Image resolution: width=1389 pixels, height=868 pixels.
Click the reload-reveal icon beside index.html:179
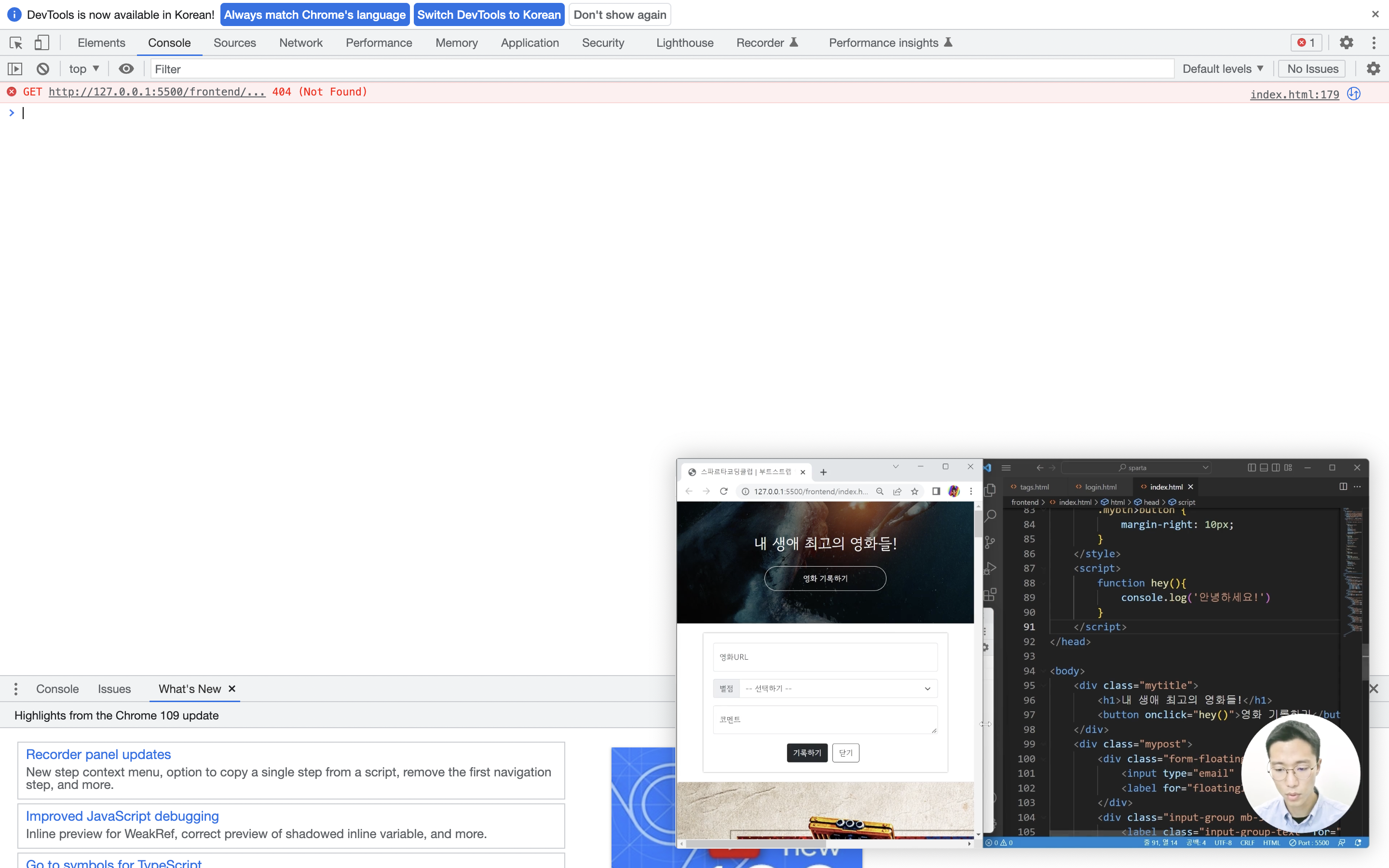(x=1354, y=94)
